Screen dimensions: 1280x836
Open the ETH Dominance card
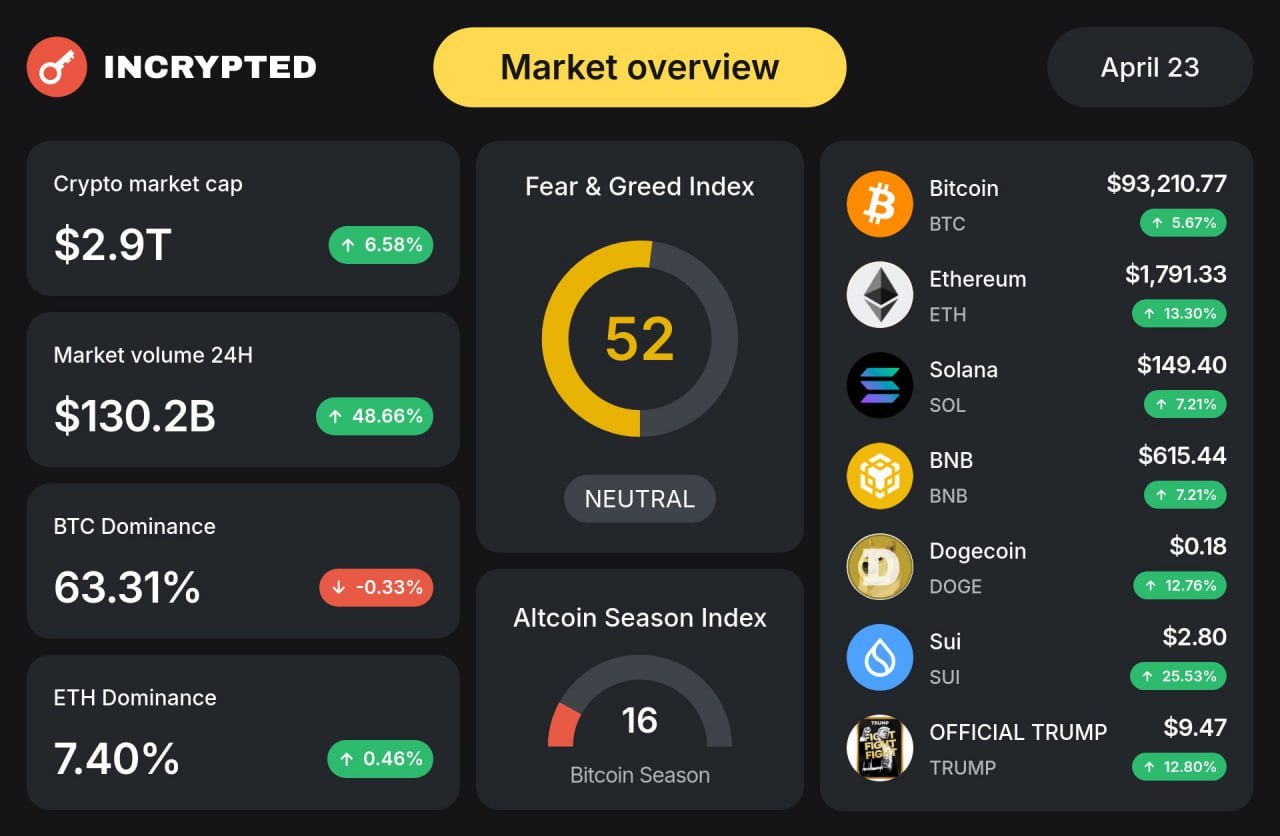point(243,732)
